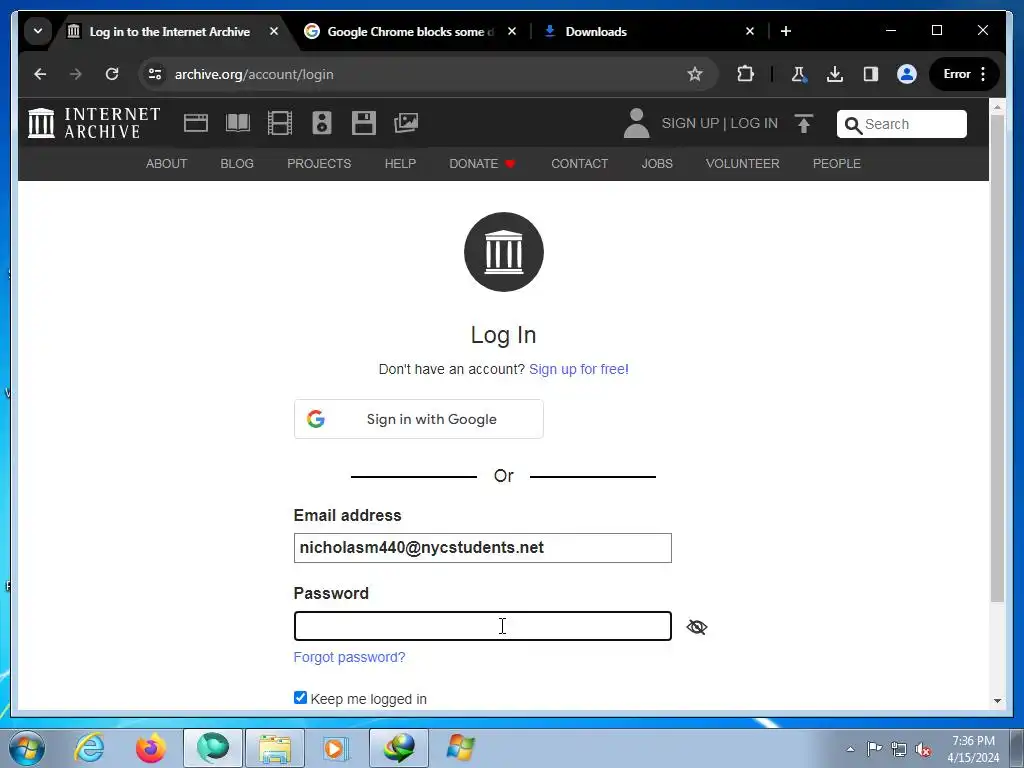Open PROJECTS menu item

coord(319,163)
